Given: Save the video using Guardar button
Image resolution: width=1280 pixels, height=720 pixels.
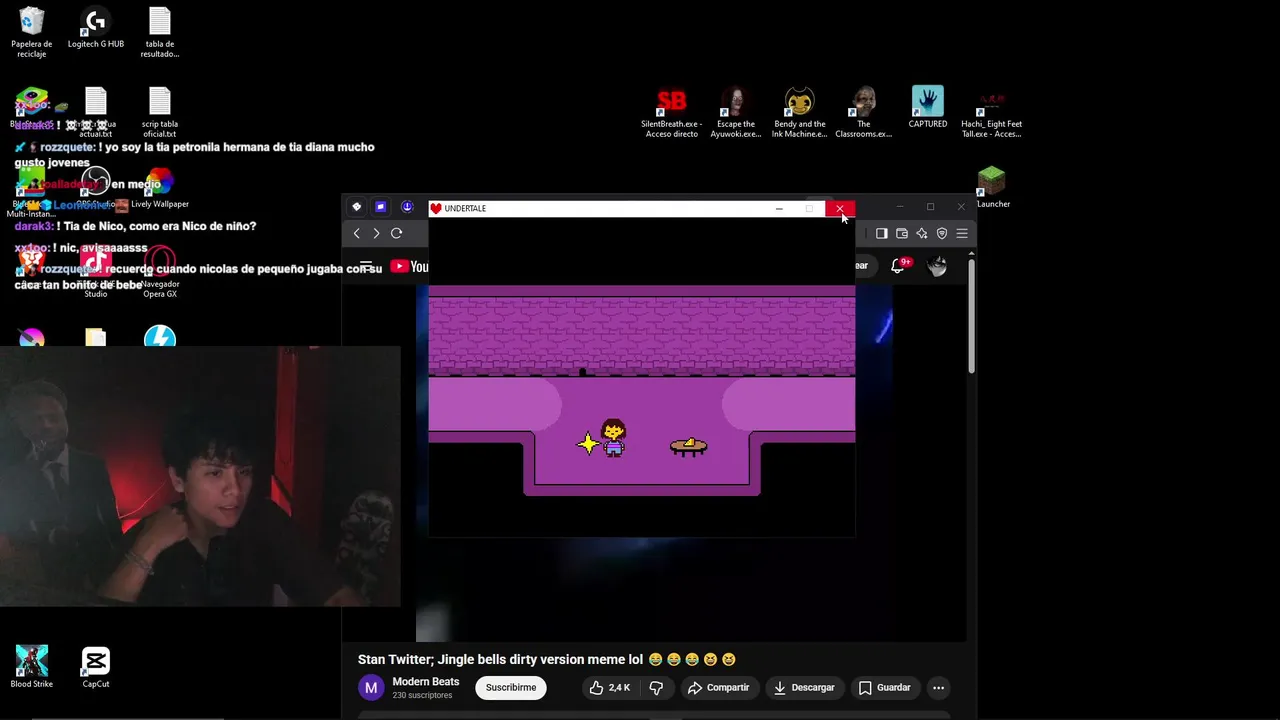Looking at the screenshot, I should [884, 688].
